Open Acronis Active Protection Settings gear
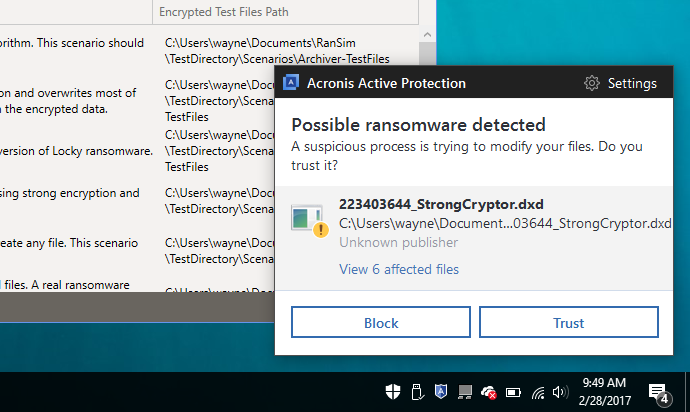 tap(591, 83)
